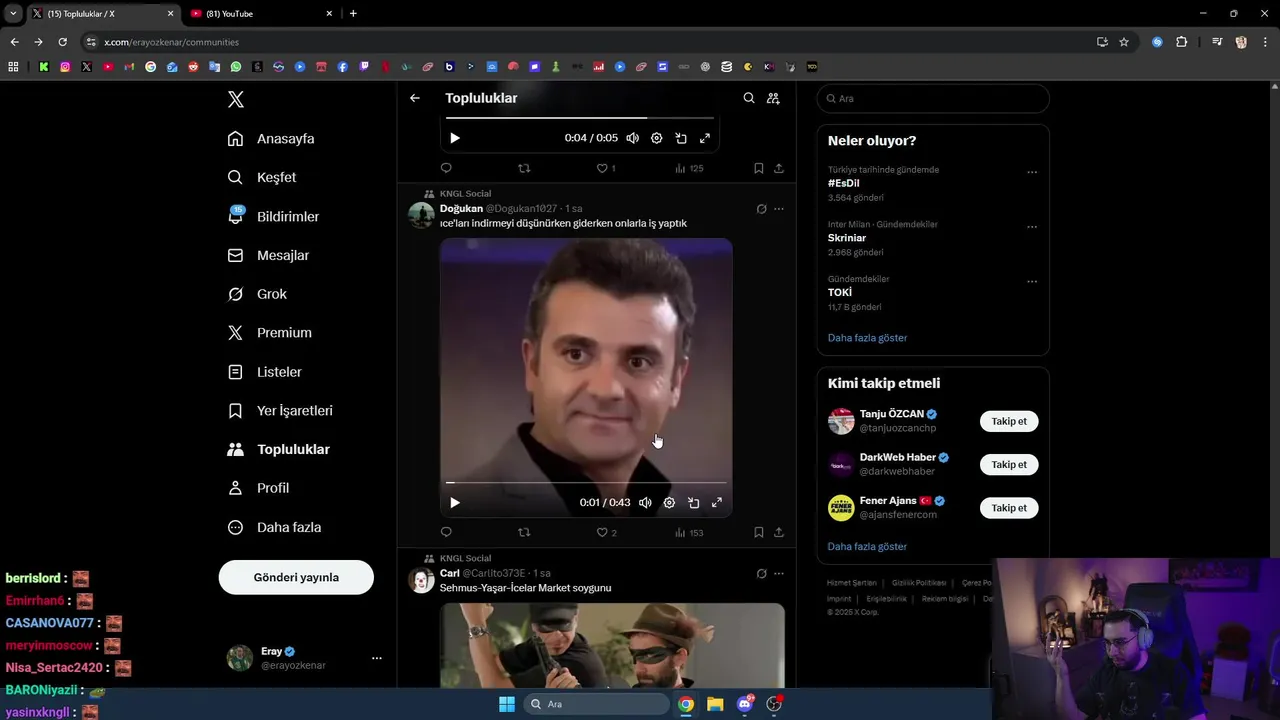
Task: Click discover communities people icon
Action: (x=773, y=98)
